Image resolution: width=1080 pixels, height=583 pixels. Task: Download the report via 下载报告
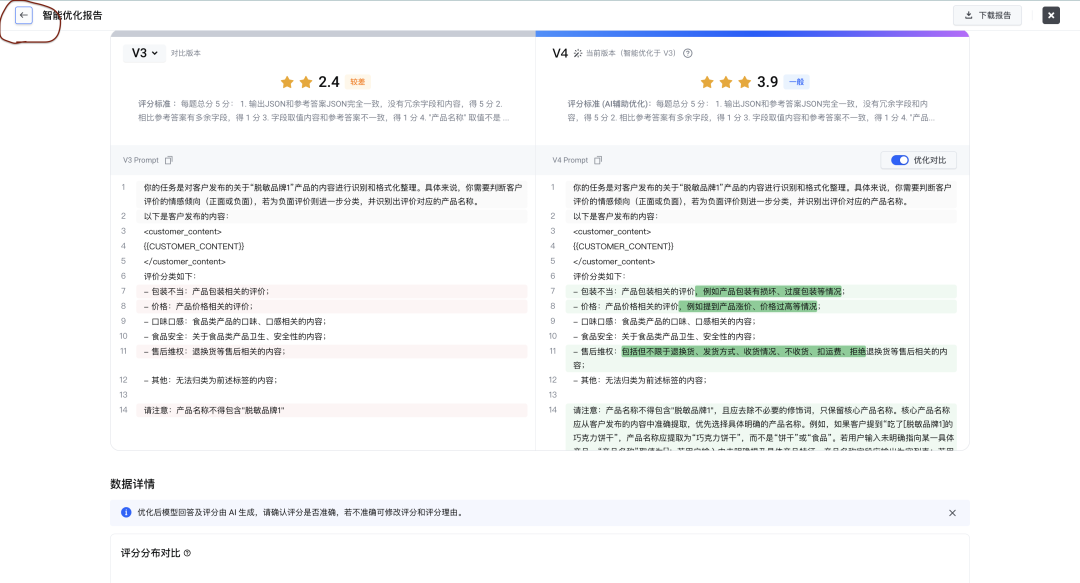(x=988, y=15)
